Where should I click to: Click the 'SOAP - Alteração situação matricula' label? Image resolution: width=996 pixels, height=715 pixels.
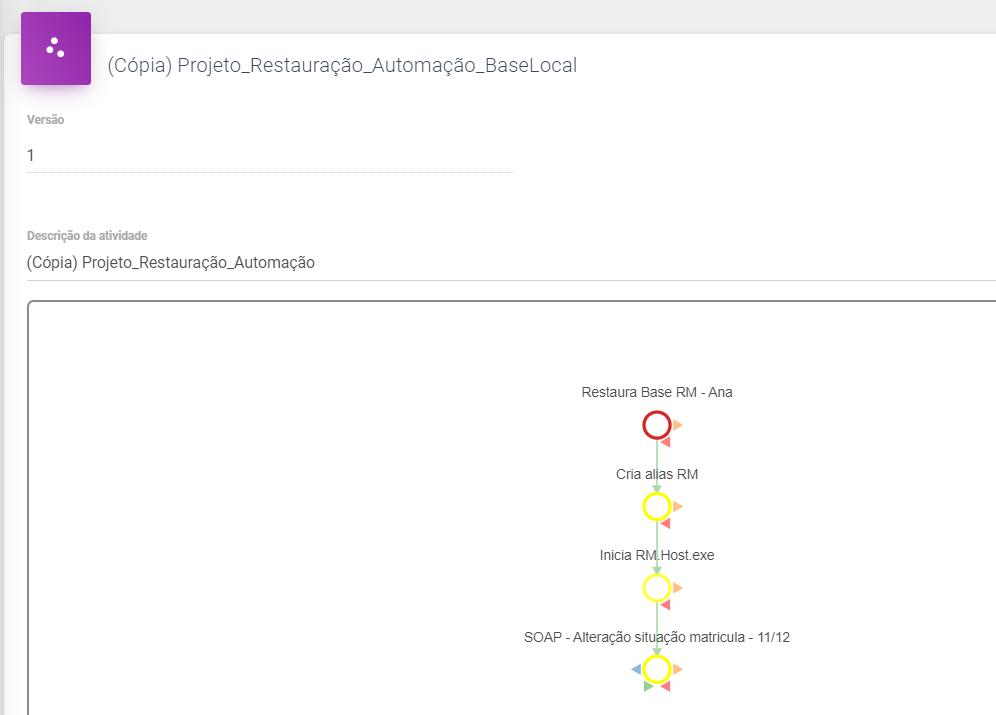[657, 637]
